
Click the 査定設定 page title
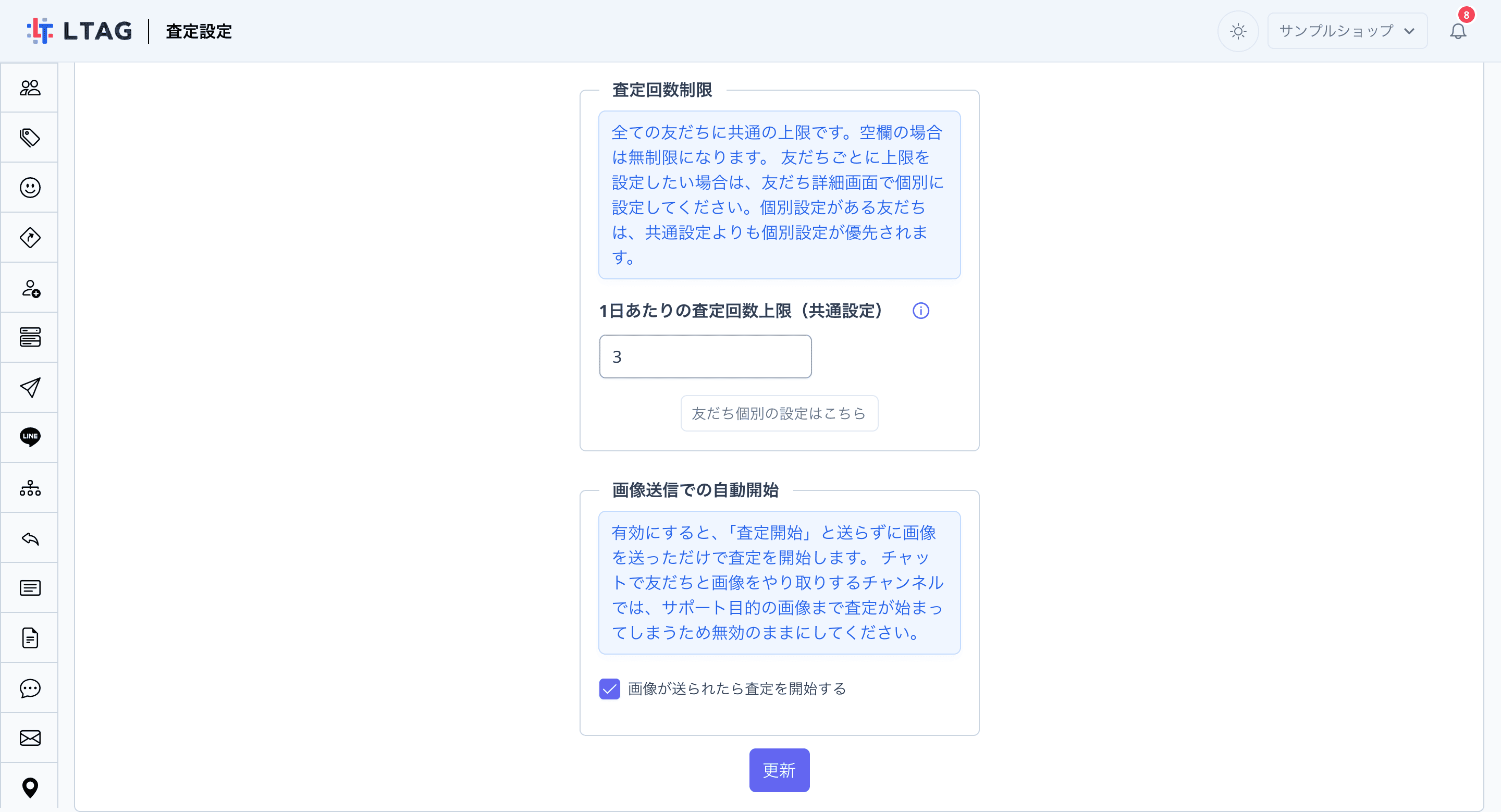(x=199, y=31)
